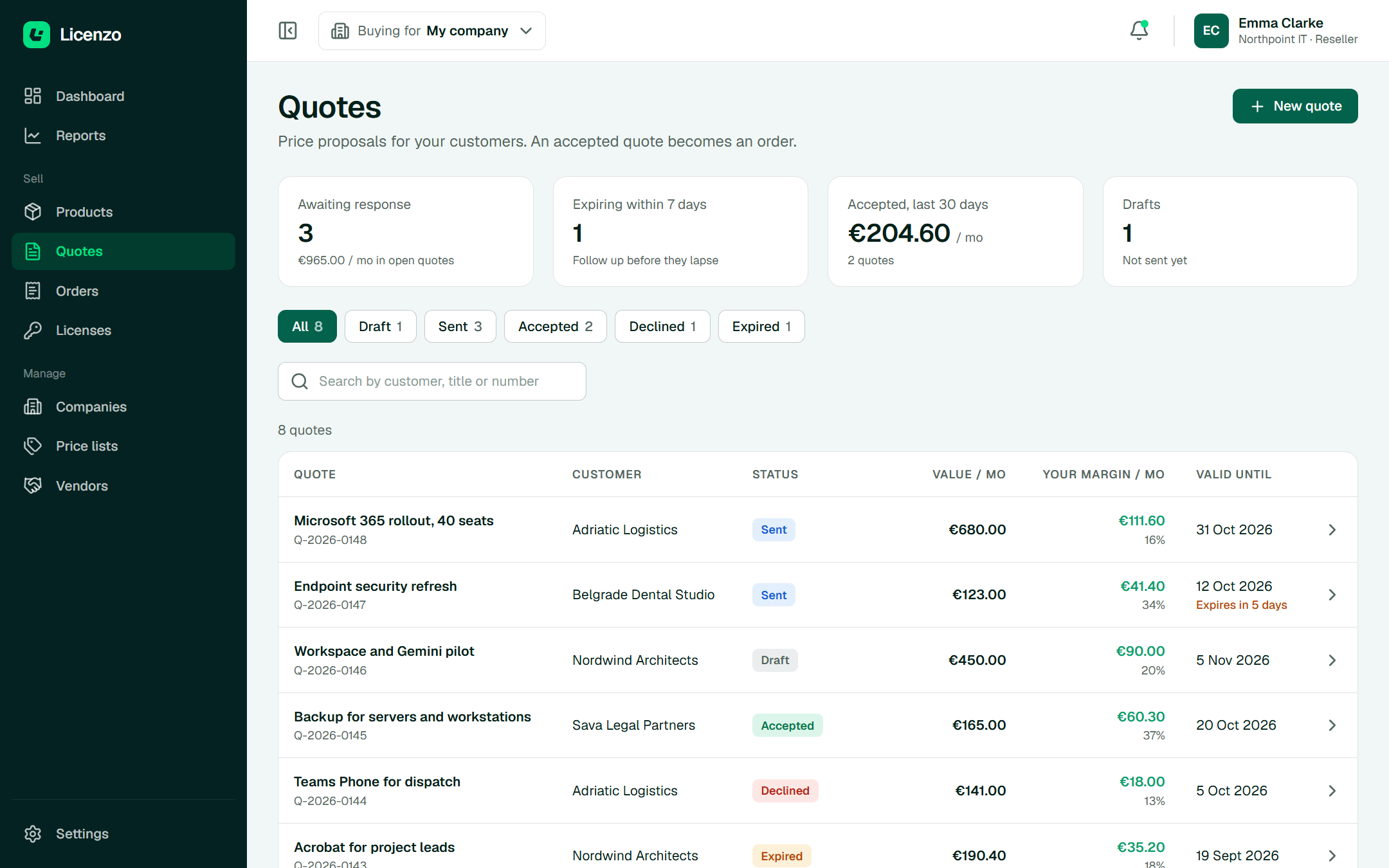Click the Accepted status badge for Sava Legal
This screenshot has height=868, width=1389.
(788, 725)
